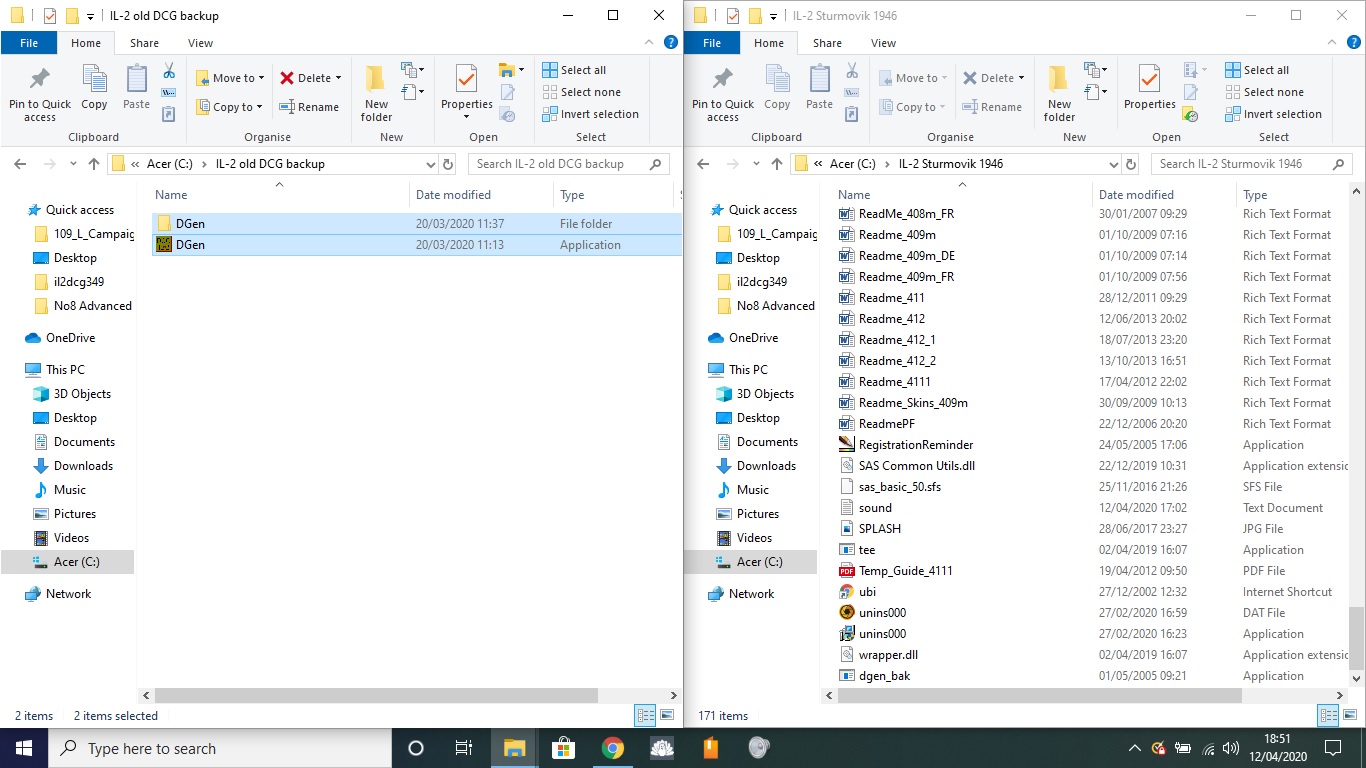Viewport: 1366px width, 768px height.
Task: Click Invert selection in left window
Action: pyautogui.click(x=590, y=114)
